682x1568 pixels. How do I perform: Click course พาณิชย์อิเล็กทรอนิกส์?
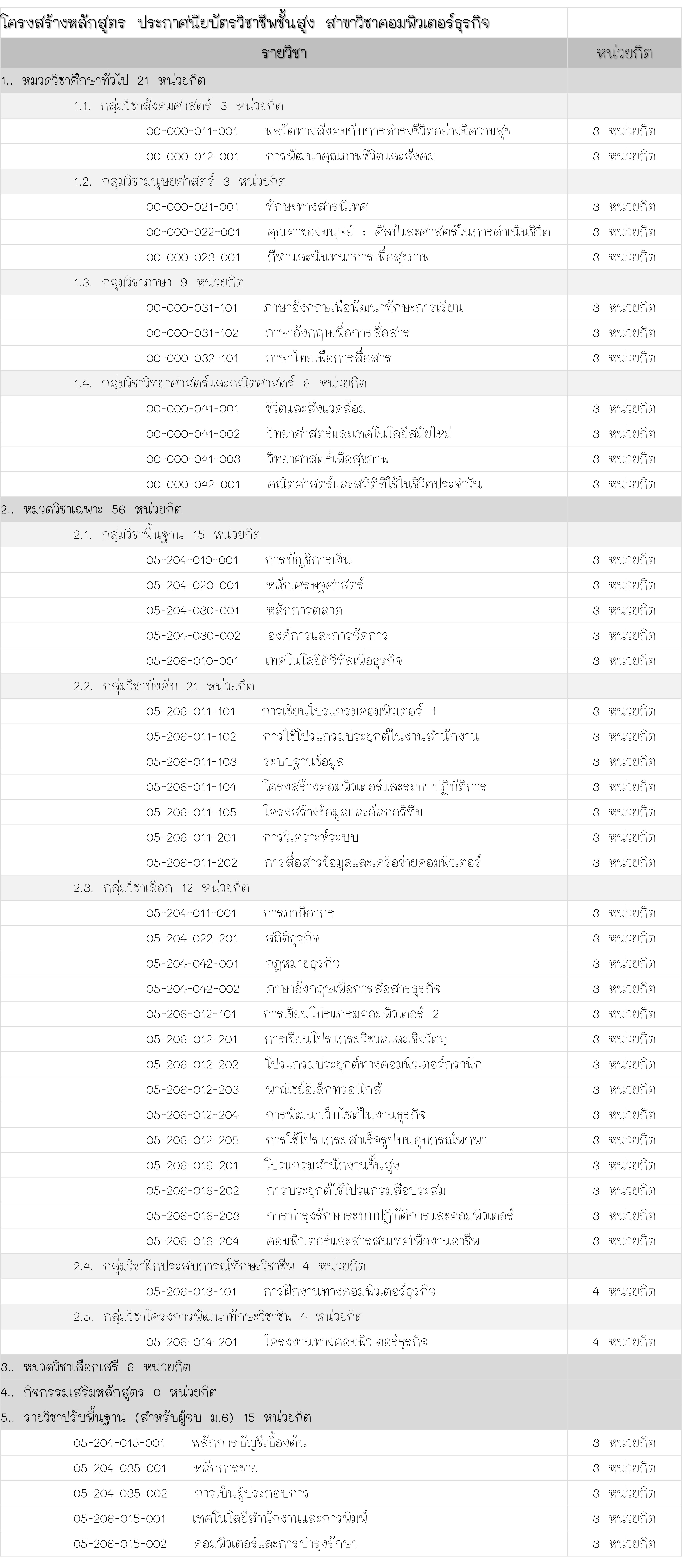(x=324, y=1089)
